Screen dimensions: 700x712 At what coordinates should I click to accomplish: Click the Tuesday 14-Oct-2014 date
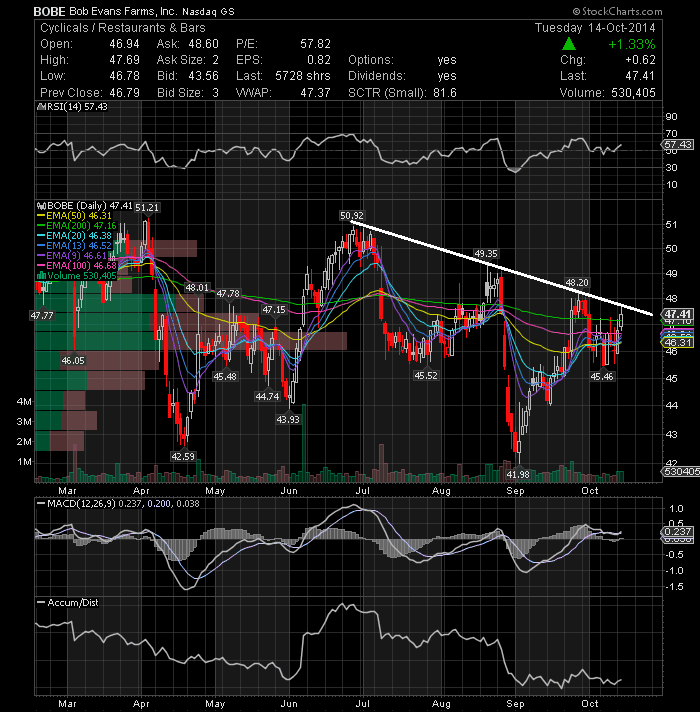coord(595,28)
